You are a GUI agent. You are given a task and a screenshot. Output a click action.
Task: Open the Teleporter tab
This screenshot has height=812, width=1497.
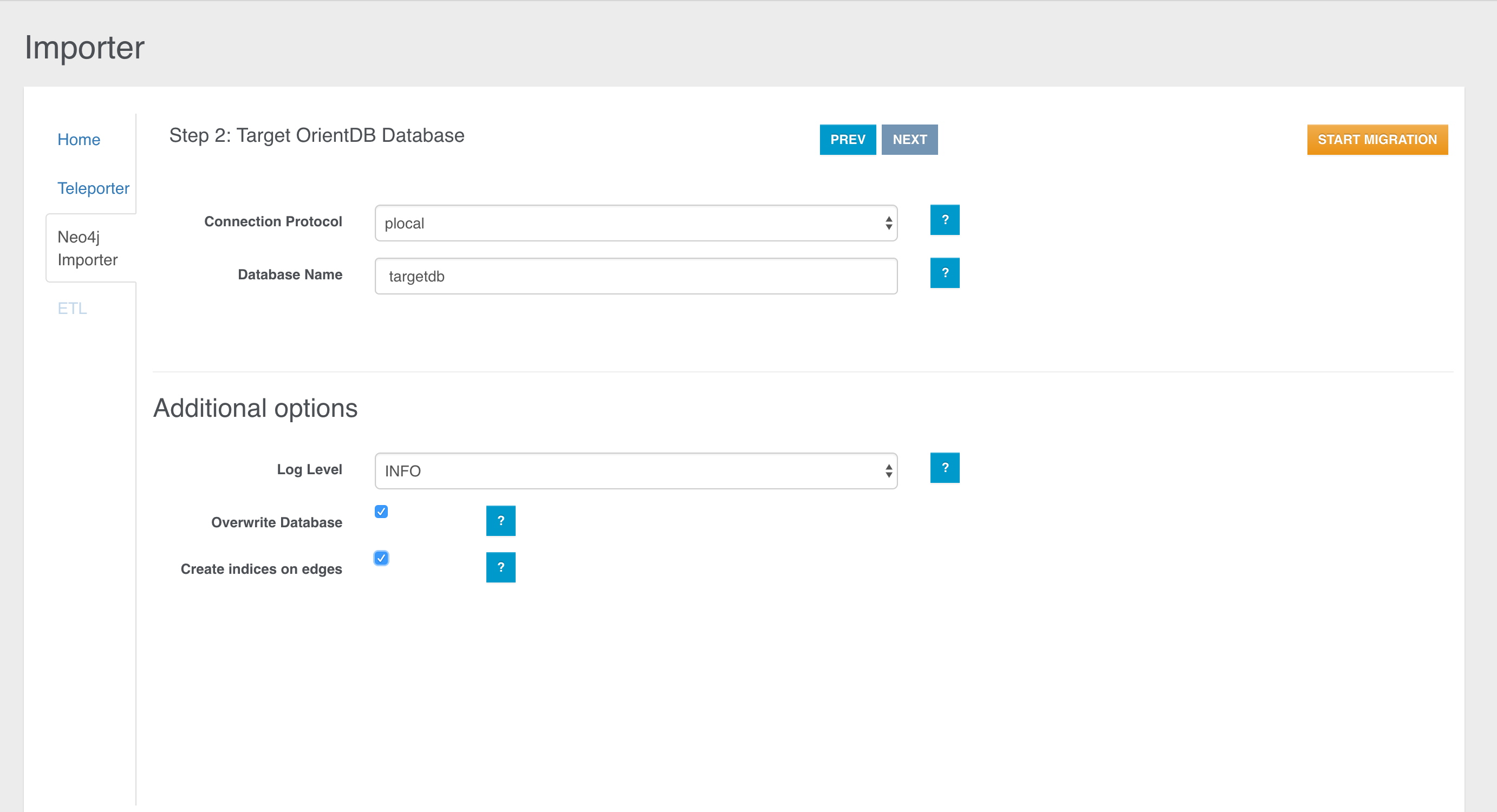click(93, 188)
